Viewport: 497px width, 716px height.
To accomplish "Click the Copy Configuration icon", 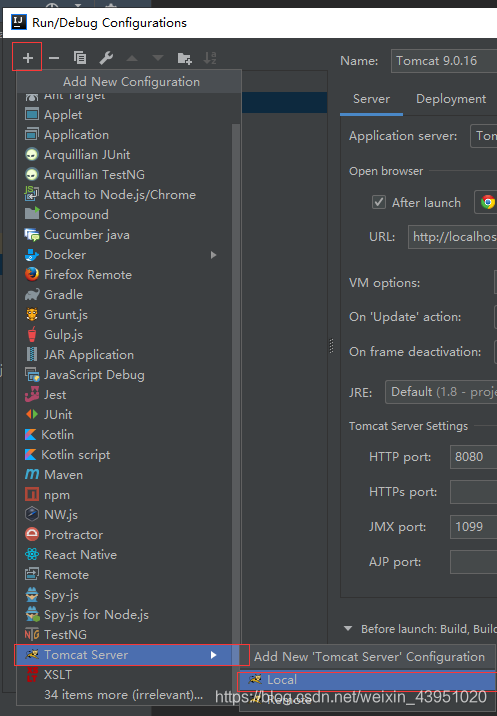I will (x=80, y=58).
